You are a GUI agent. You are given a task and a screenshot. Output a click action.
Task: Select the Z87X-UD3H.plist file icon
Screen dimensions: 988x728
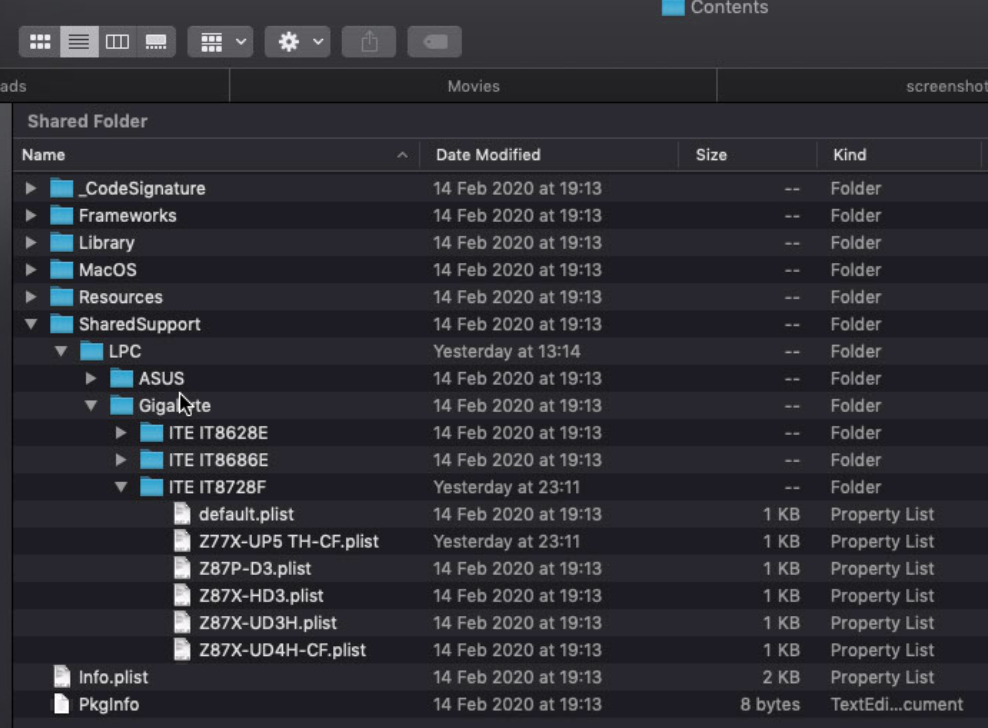pyautogui.click(x=182, y=622)
